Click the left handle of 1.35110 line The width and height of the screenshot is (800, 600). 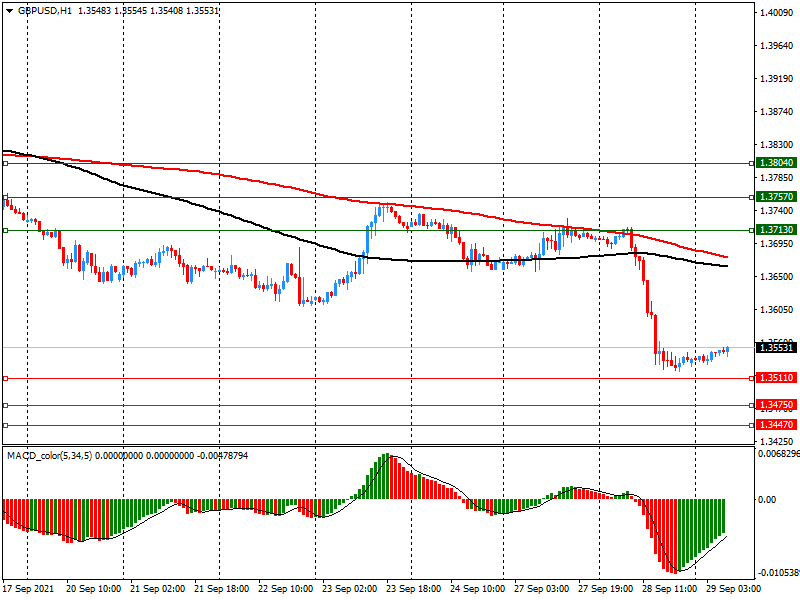[6, 379]
